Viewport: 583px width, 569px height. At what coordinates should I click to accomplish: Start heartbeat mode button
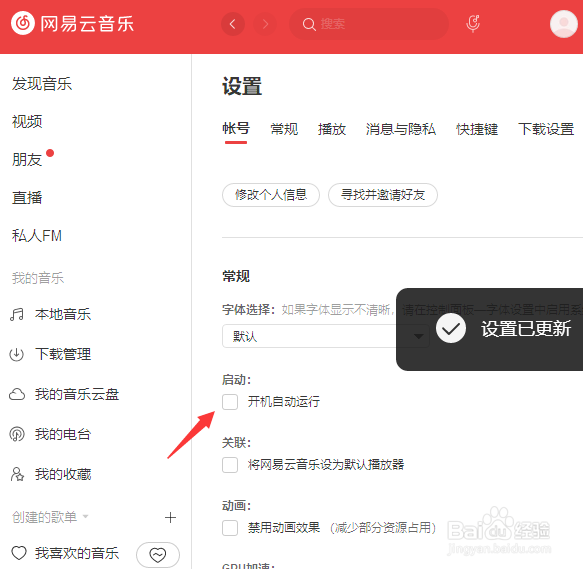(x=158, y=555)
